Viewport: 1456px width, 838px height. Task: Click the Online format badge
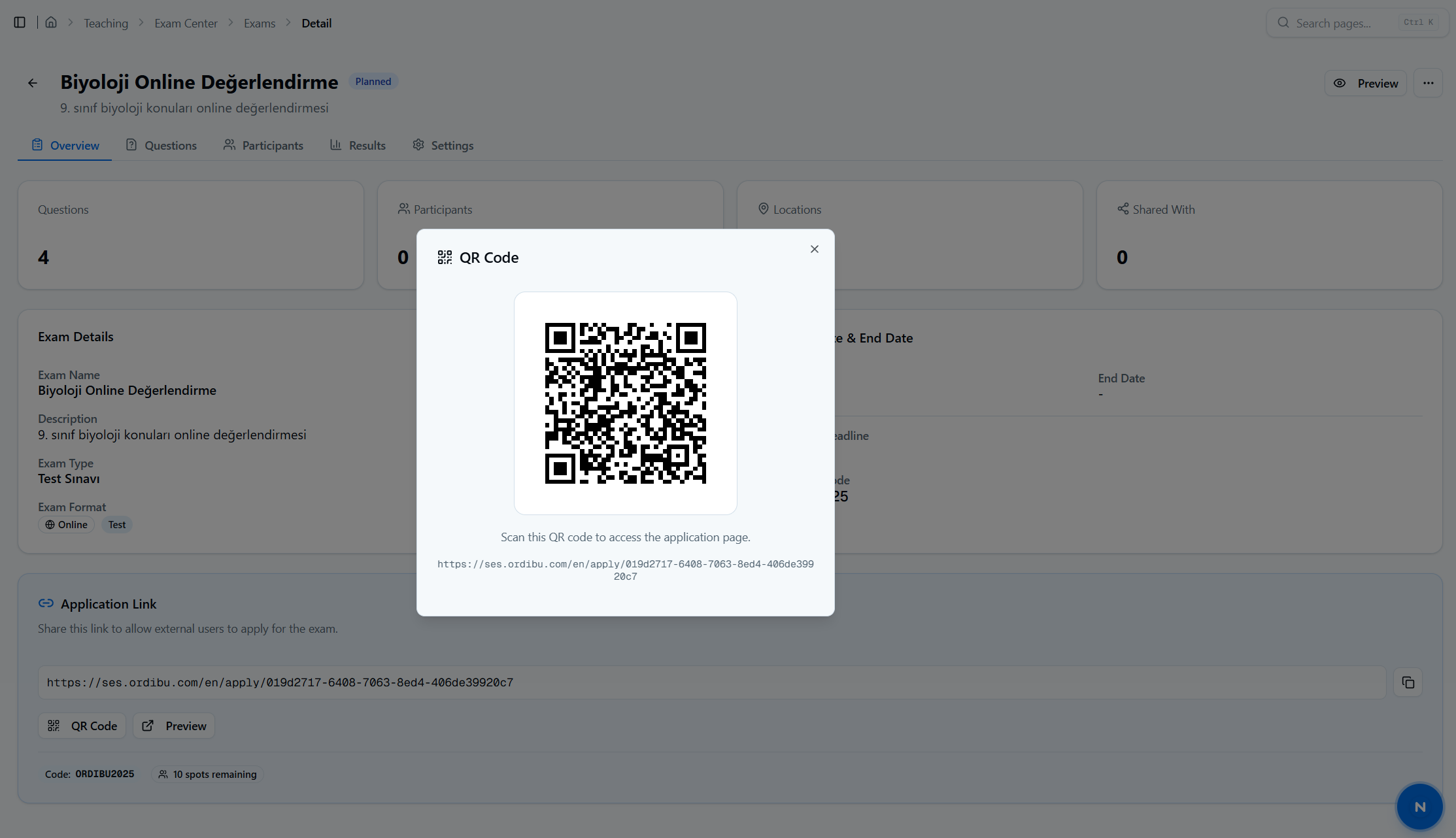(66, 525)
